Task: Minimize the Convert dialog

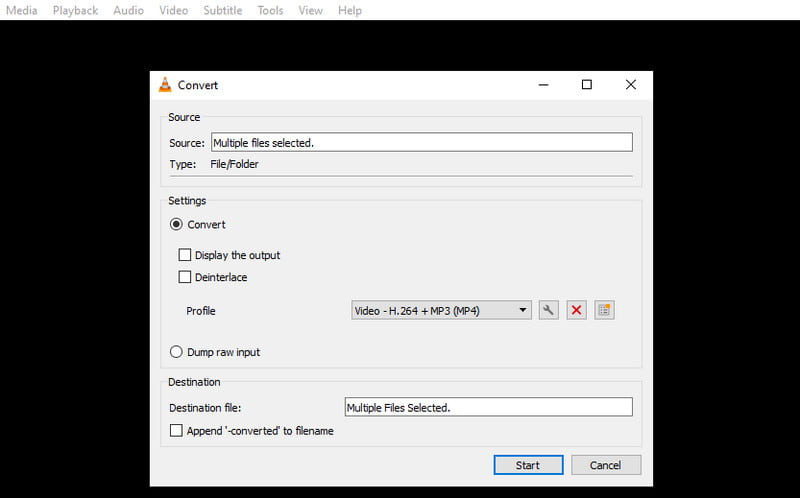Action: (x=543, y=85)
